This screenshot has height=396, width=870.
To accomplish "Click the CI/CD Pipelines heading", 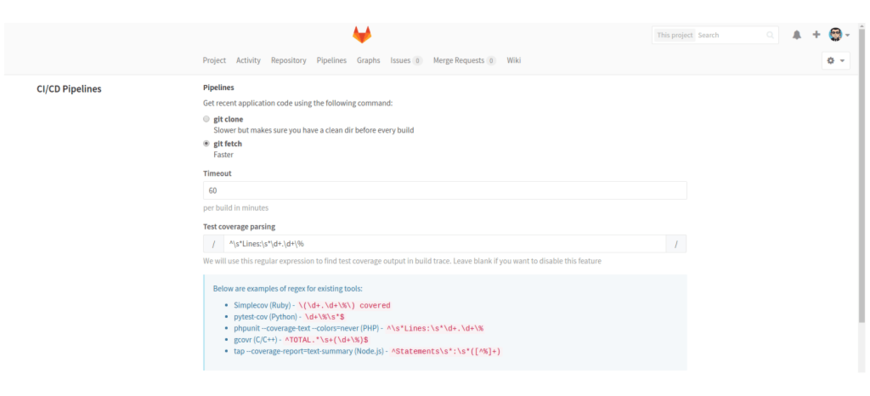I will click(69, 89).
